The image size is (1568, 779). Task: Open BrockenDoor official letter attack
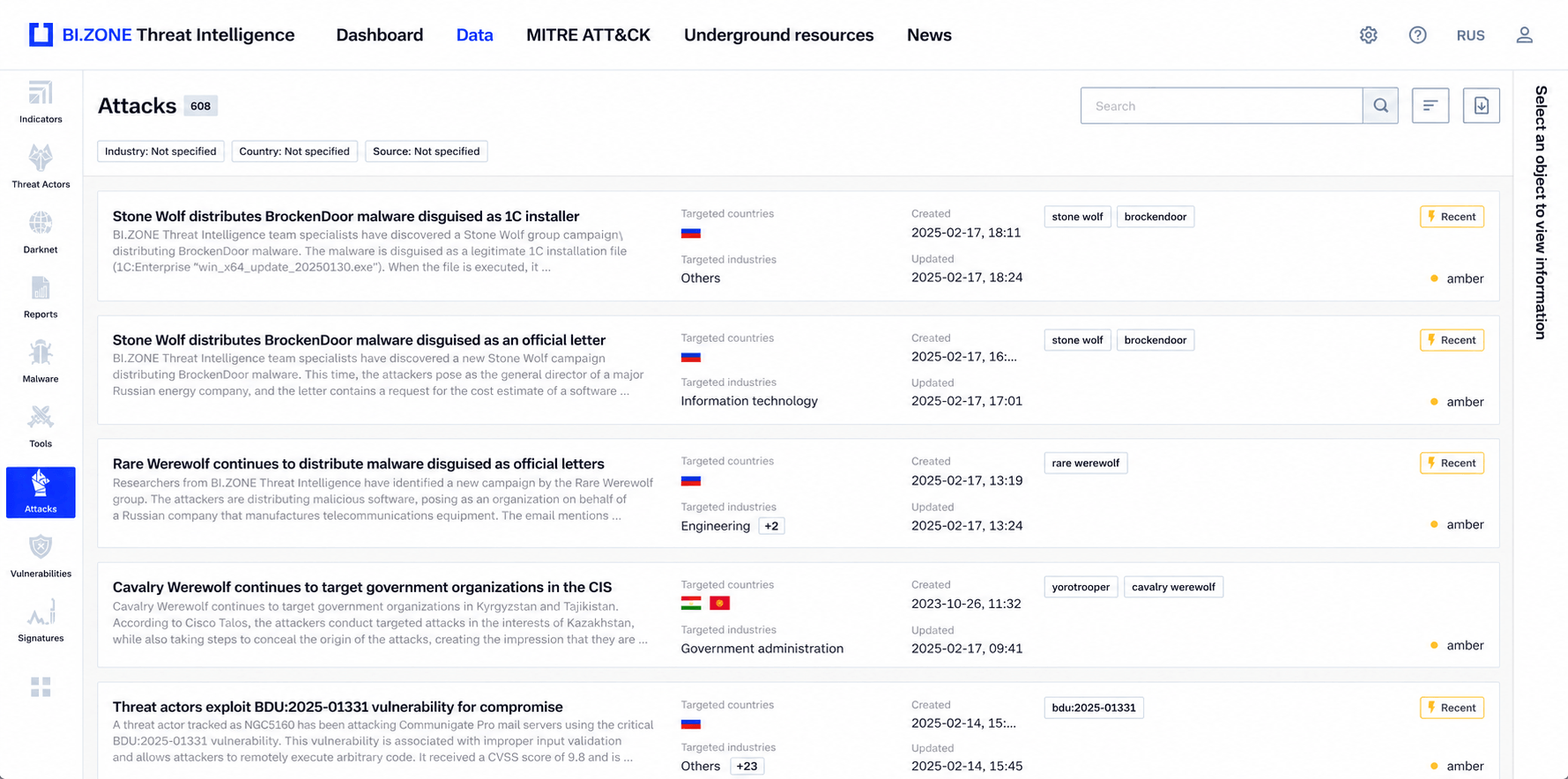(x=359, y=340)
